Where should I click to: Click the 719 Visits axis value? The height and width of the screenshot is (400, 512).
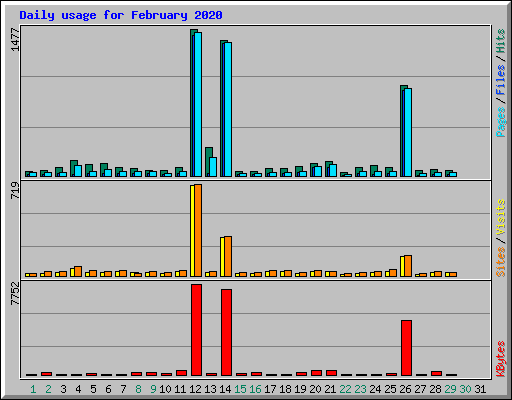[x=15, y=190]
